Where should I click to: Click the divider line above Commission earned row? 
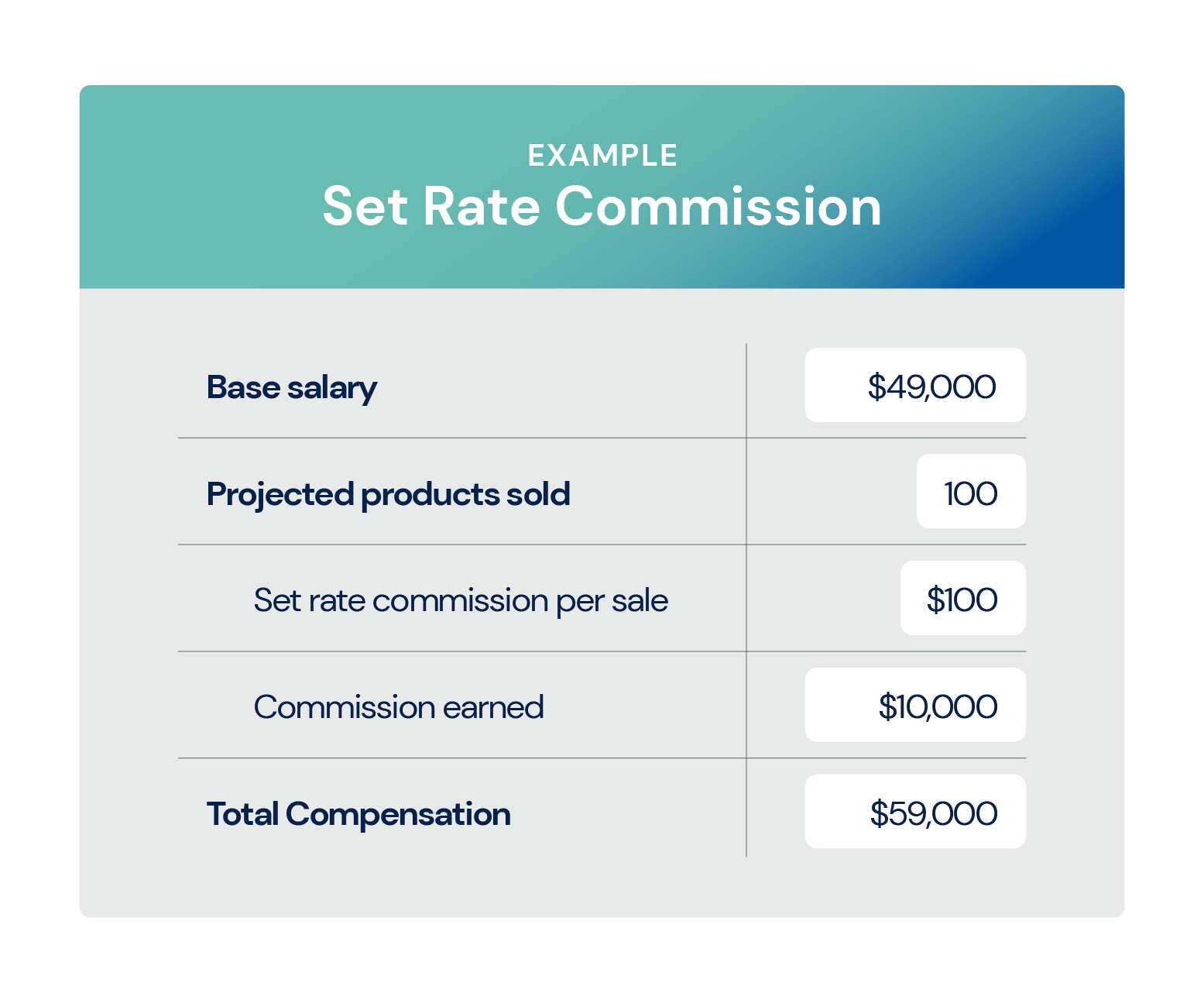(x=465, y=651)
